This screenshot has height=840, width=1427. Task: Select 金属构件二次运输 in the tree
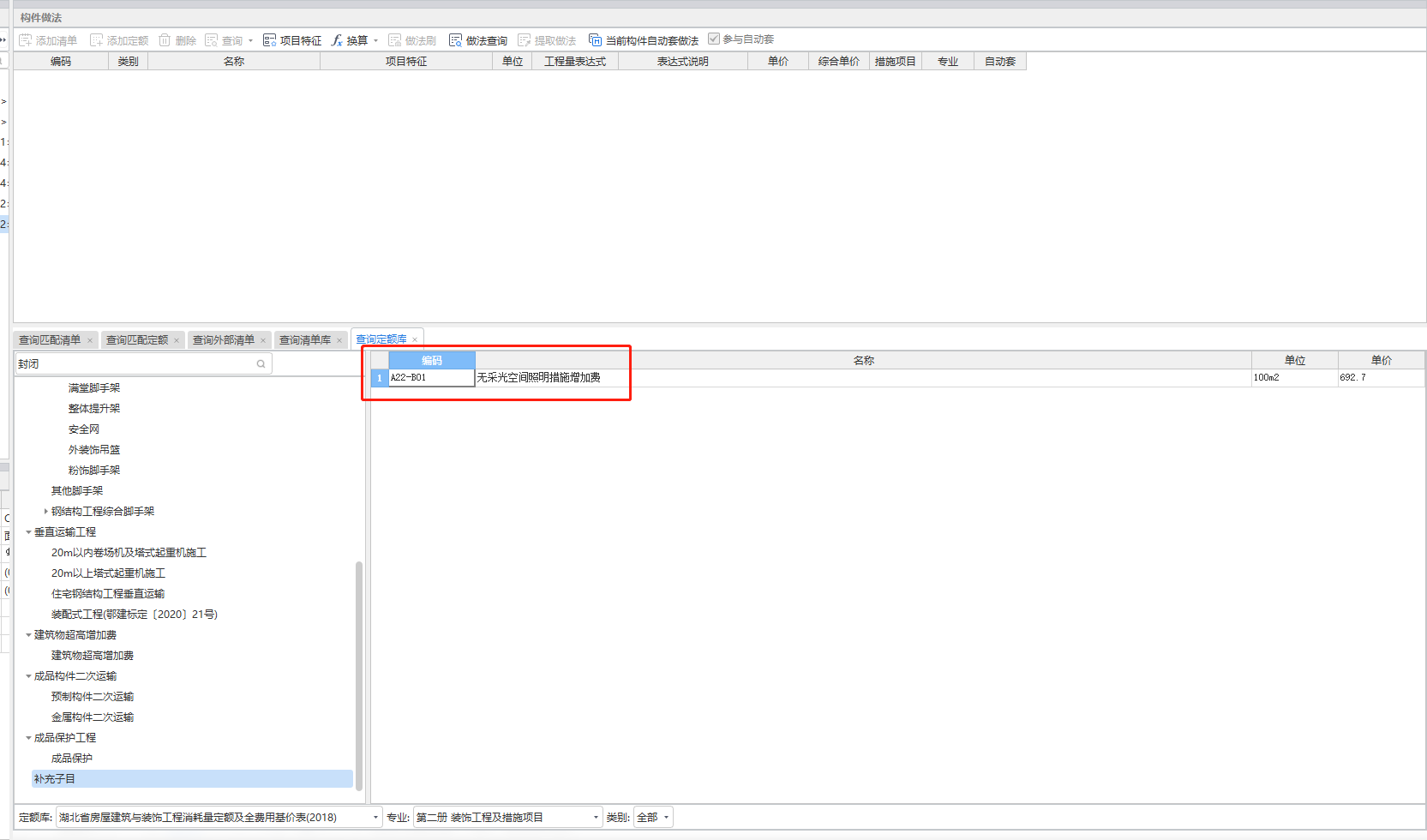click(x=93, y=717)
